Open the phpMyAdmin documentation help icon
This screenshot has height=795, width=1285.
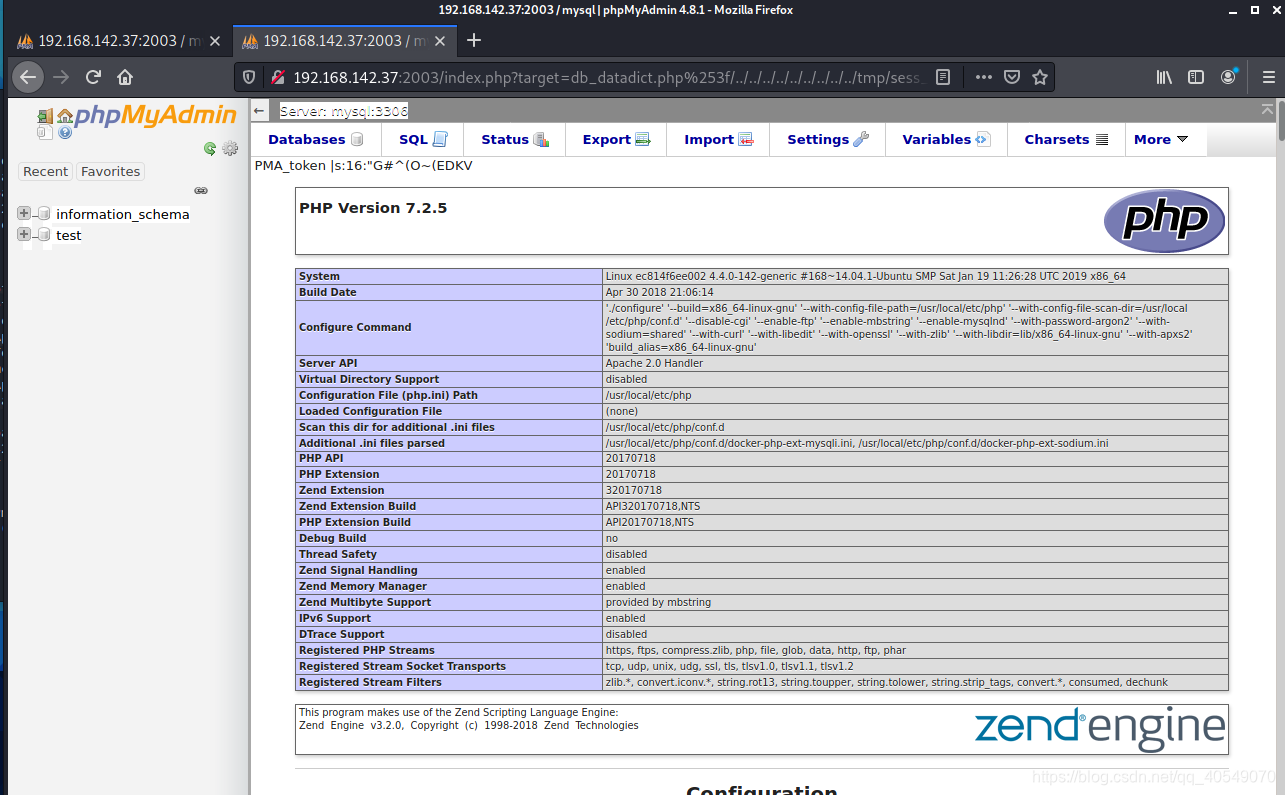[x=65, y=132]
